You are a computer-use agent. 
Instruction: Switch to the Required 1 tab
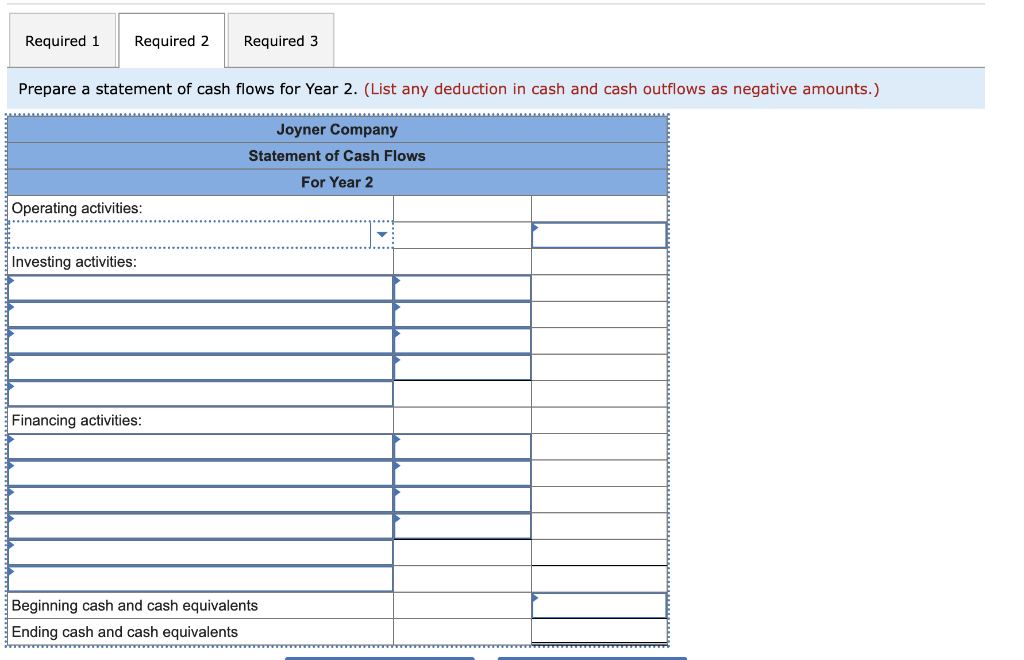[62, 40]
